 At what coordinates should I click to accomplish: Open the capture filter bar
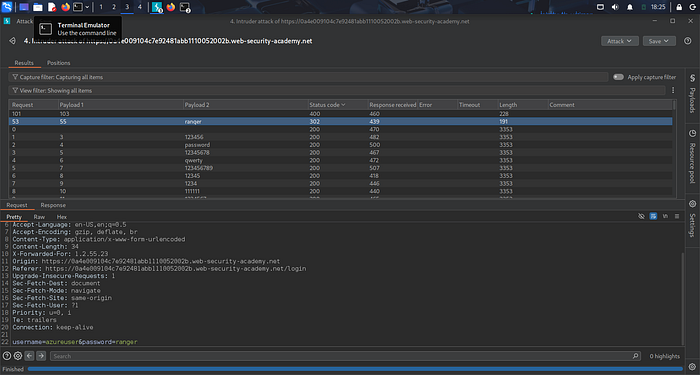pyautogui.click(x=308, y=77)
